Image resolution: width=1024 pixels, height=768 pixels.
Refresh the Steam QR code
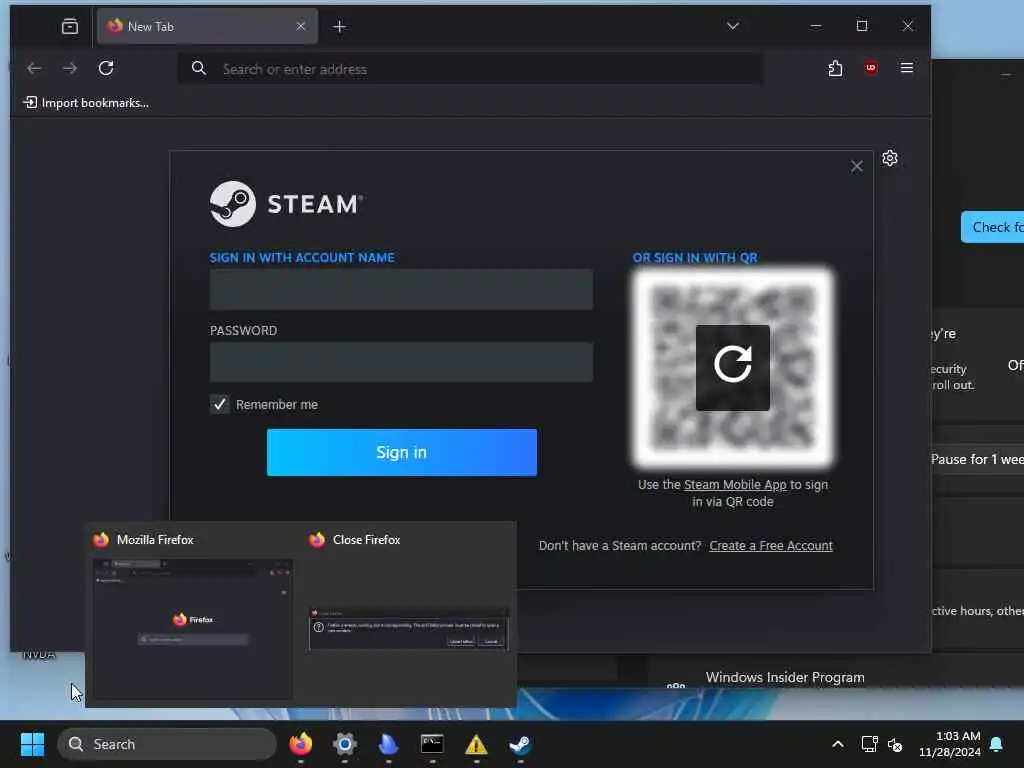click(x=733, y=368)
